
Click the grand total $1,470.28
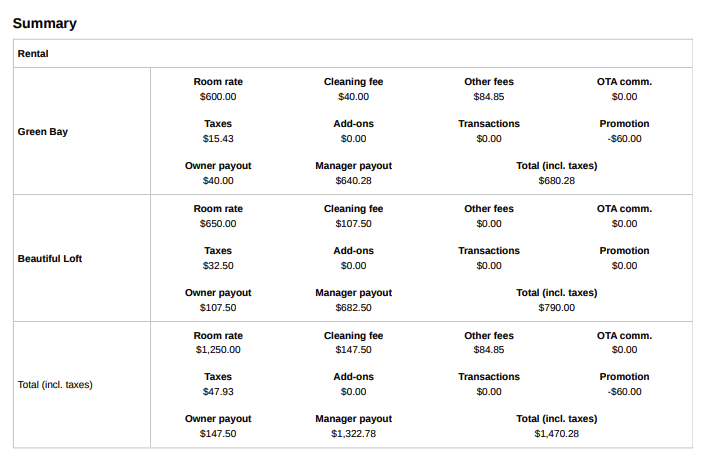pos(556,434)
